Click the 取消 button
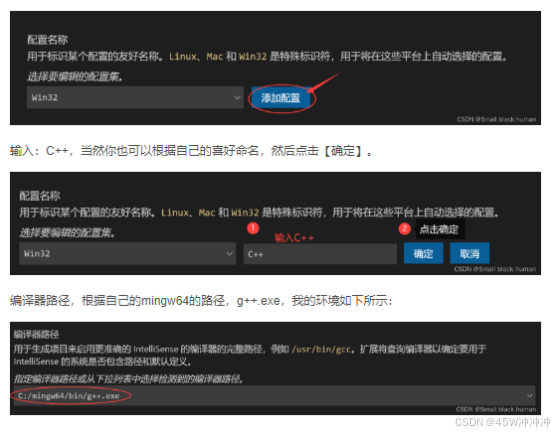 470,253
